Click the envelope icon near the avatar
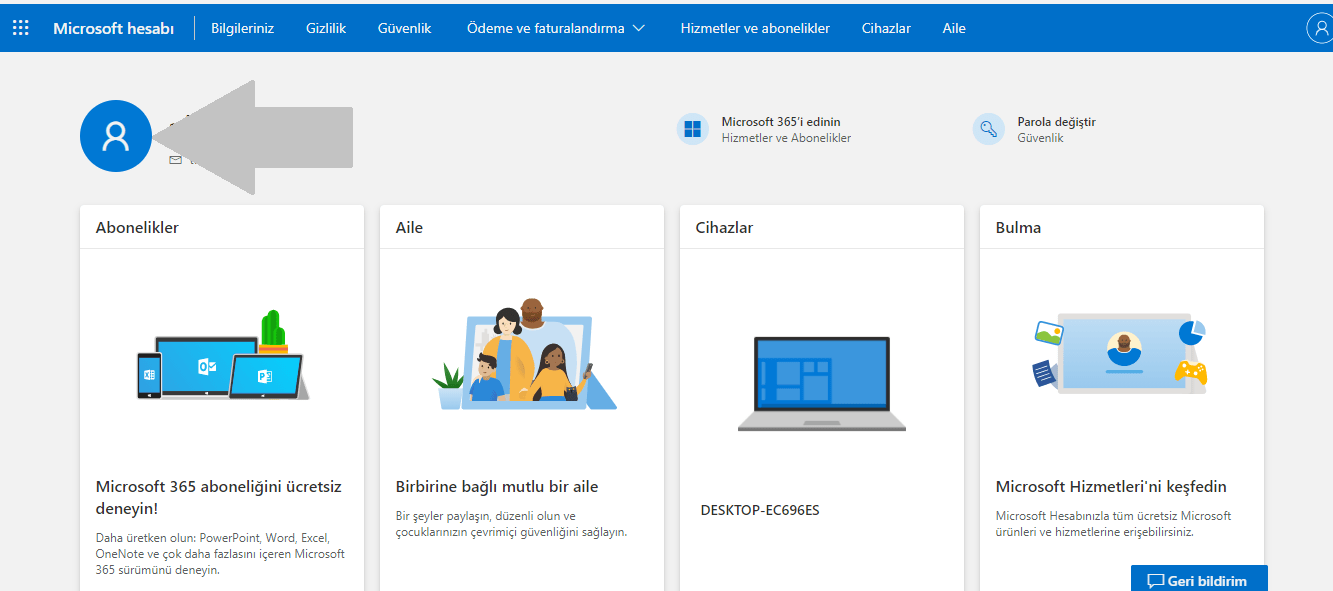Screen dimensions: 1333x591 click(x=176, y=160)
